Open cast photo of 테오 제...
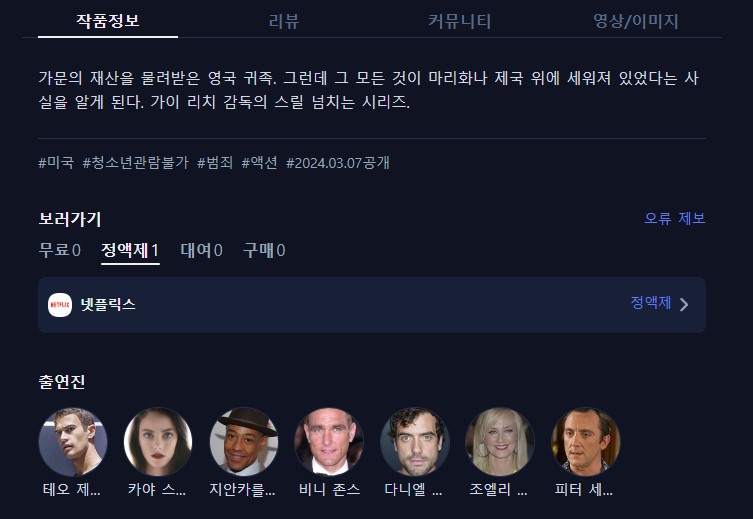 (73, 442)
